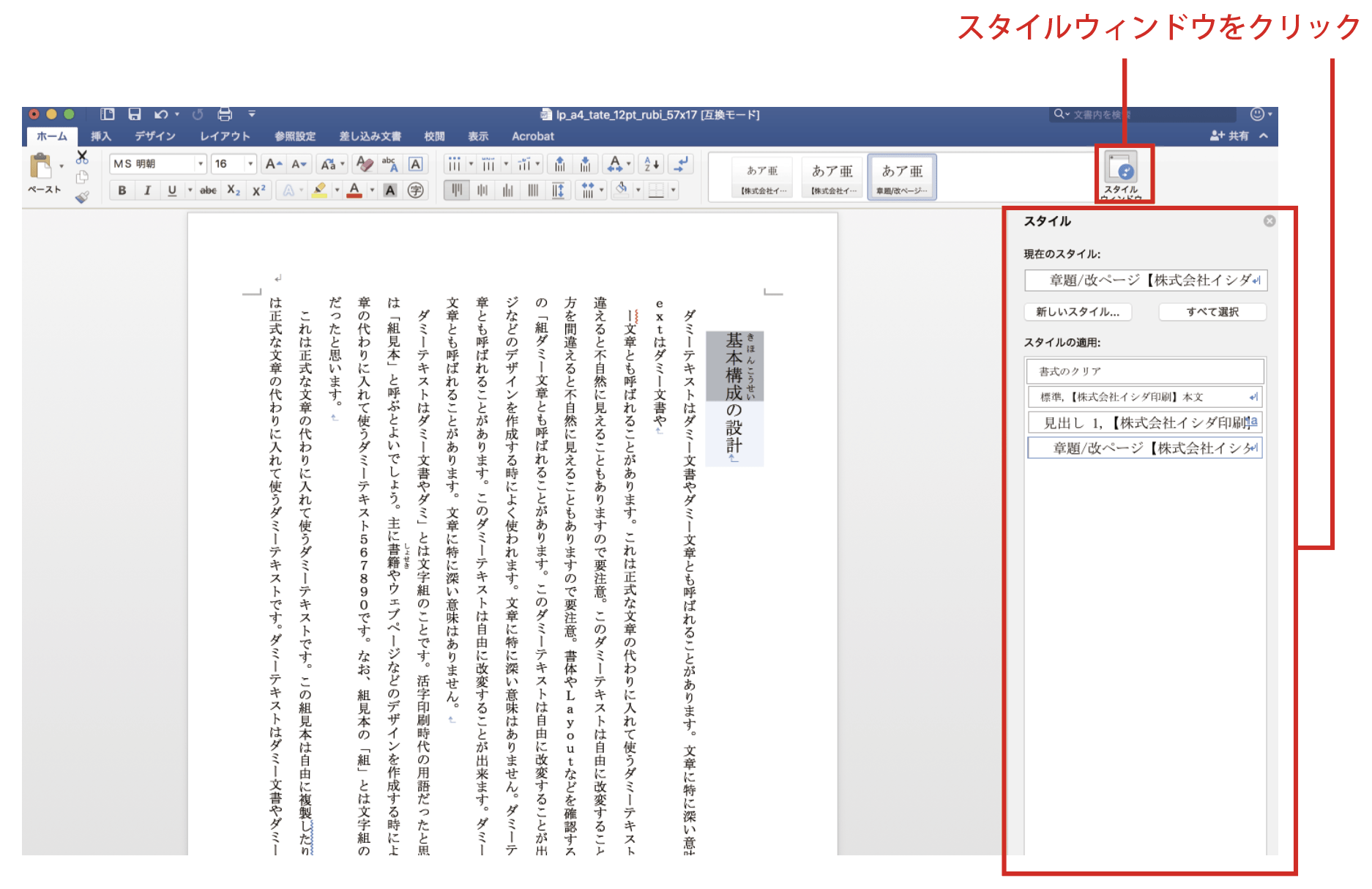Open the Acrobat tab
The image size is (1372, 889).
(x=533, y=136)
